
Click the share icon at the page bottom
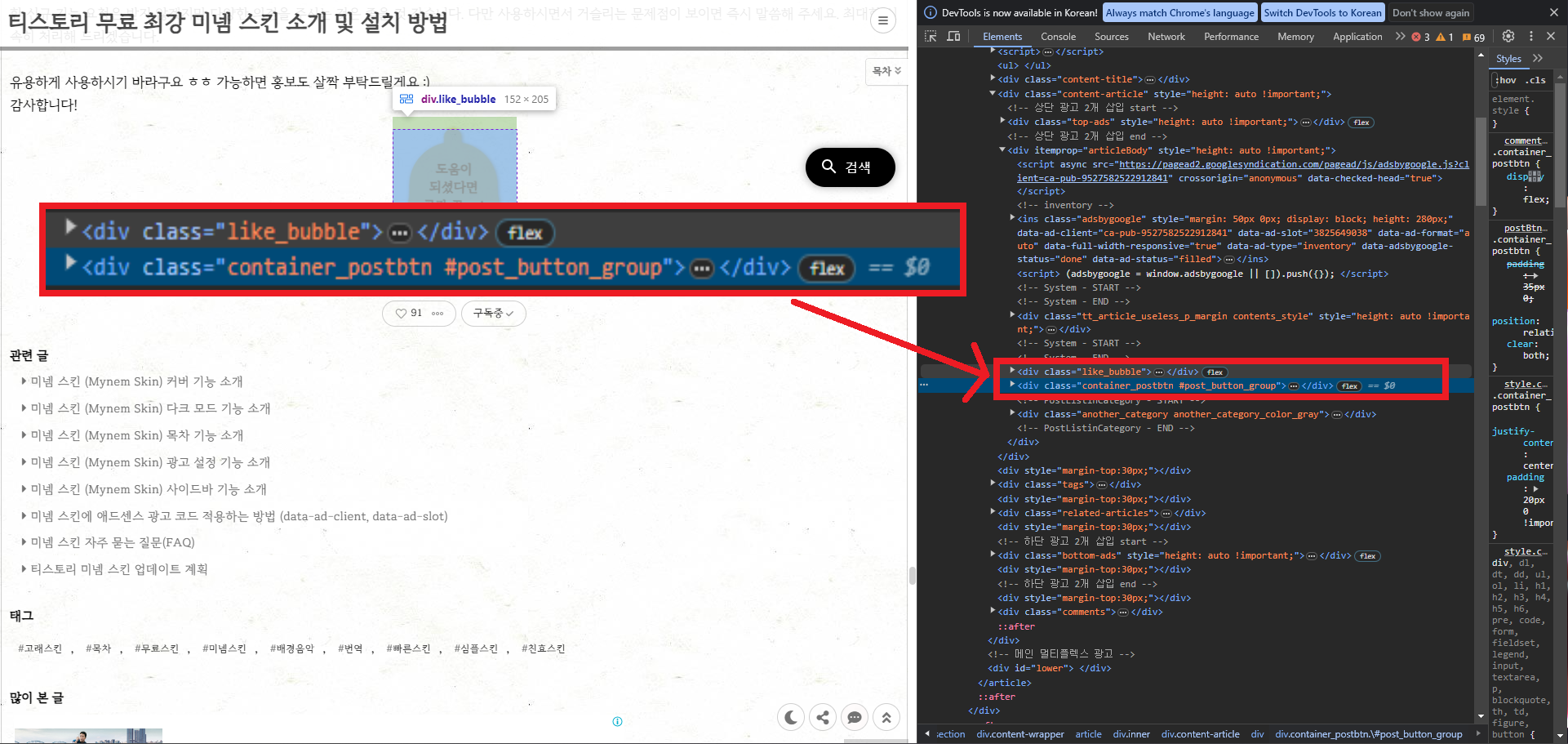point(823,717)
